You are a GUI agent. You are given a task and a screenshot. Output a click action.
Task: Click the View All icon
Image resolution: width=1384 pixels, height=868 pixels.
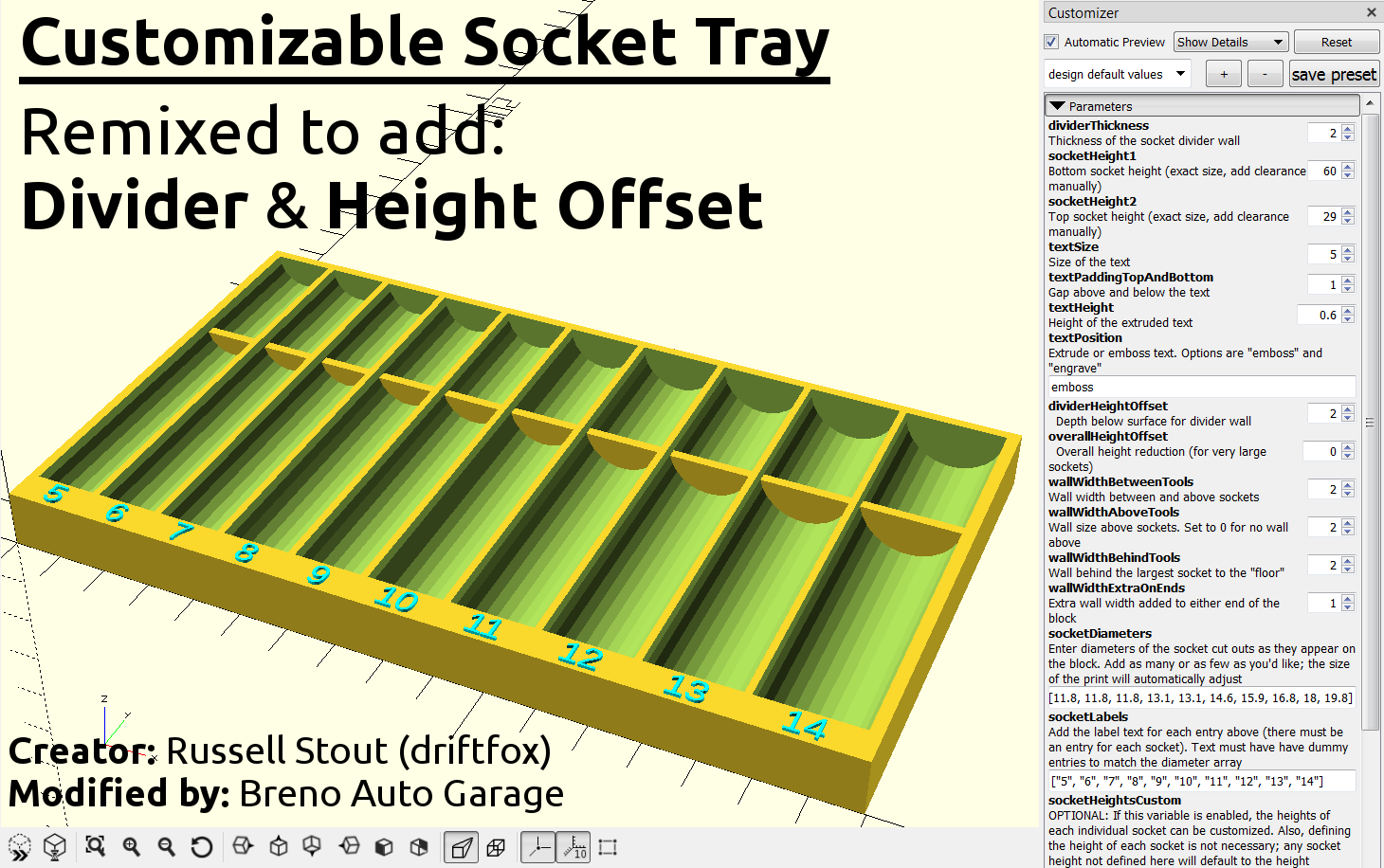95,846
